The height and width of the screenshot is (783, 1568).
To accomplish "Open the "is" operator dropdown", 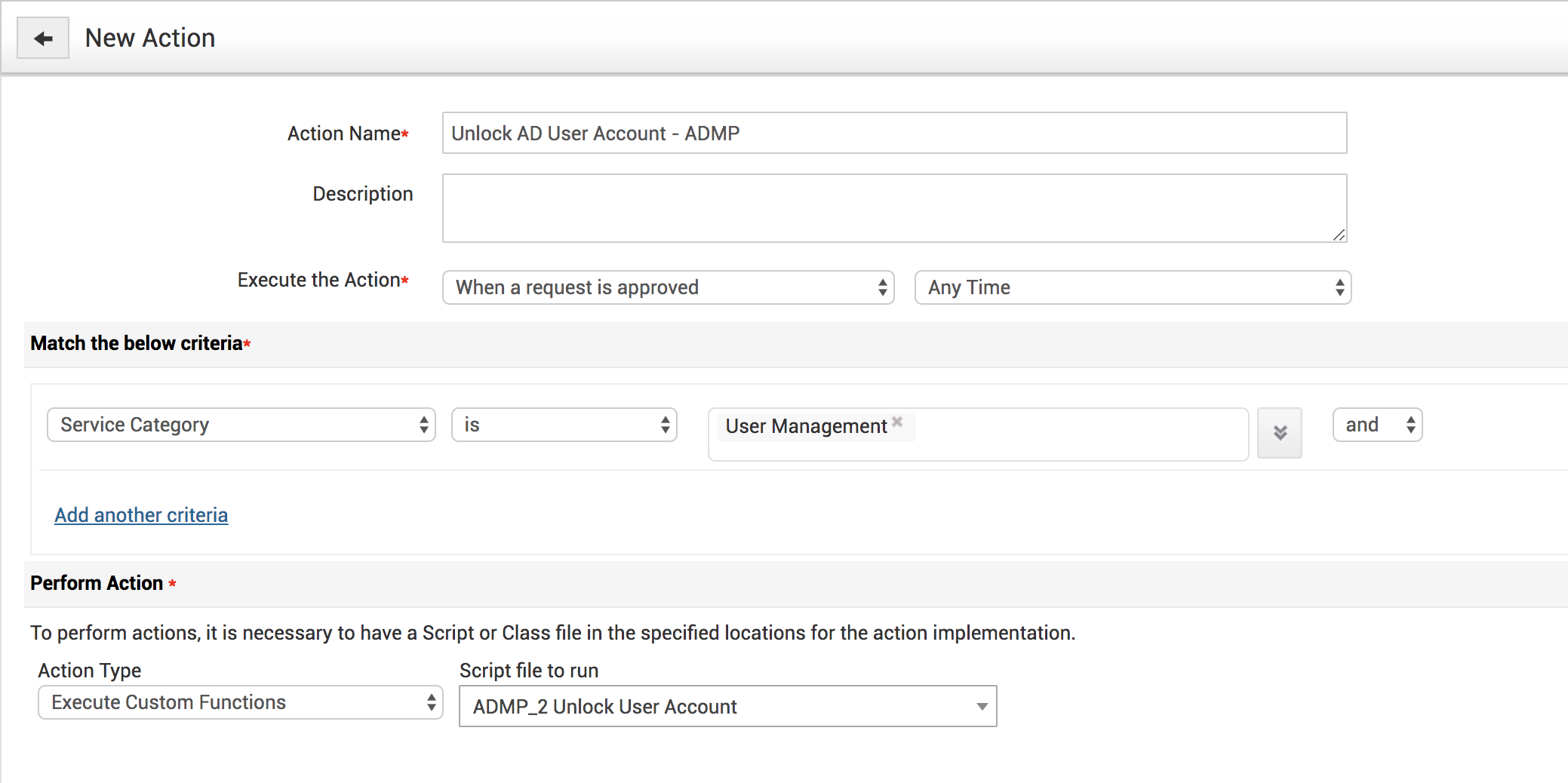I will [564, 425].
